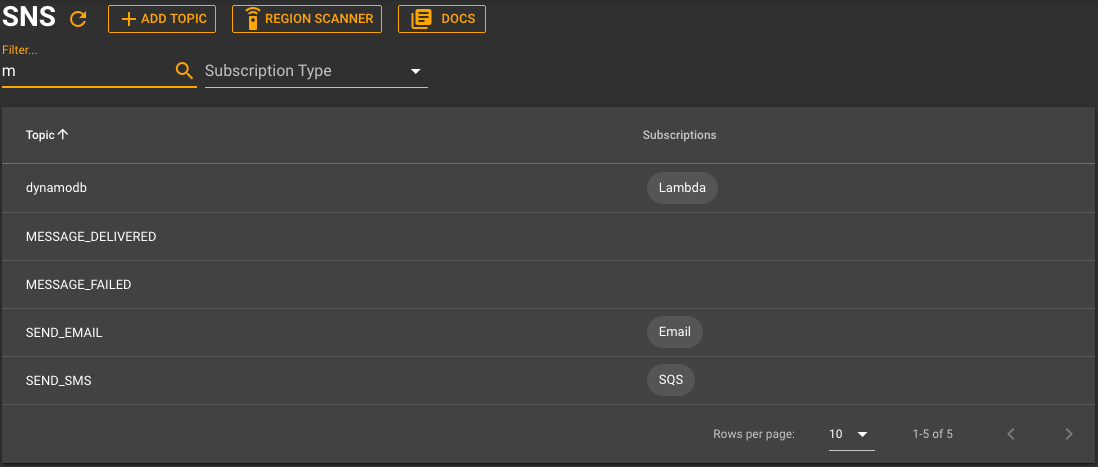
Task: Click the Region Scanner remote icon
Action: 253,19
